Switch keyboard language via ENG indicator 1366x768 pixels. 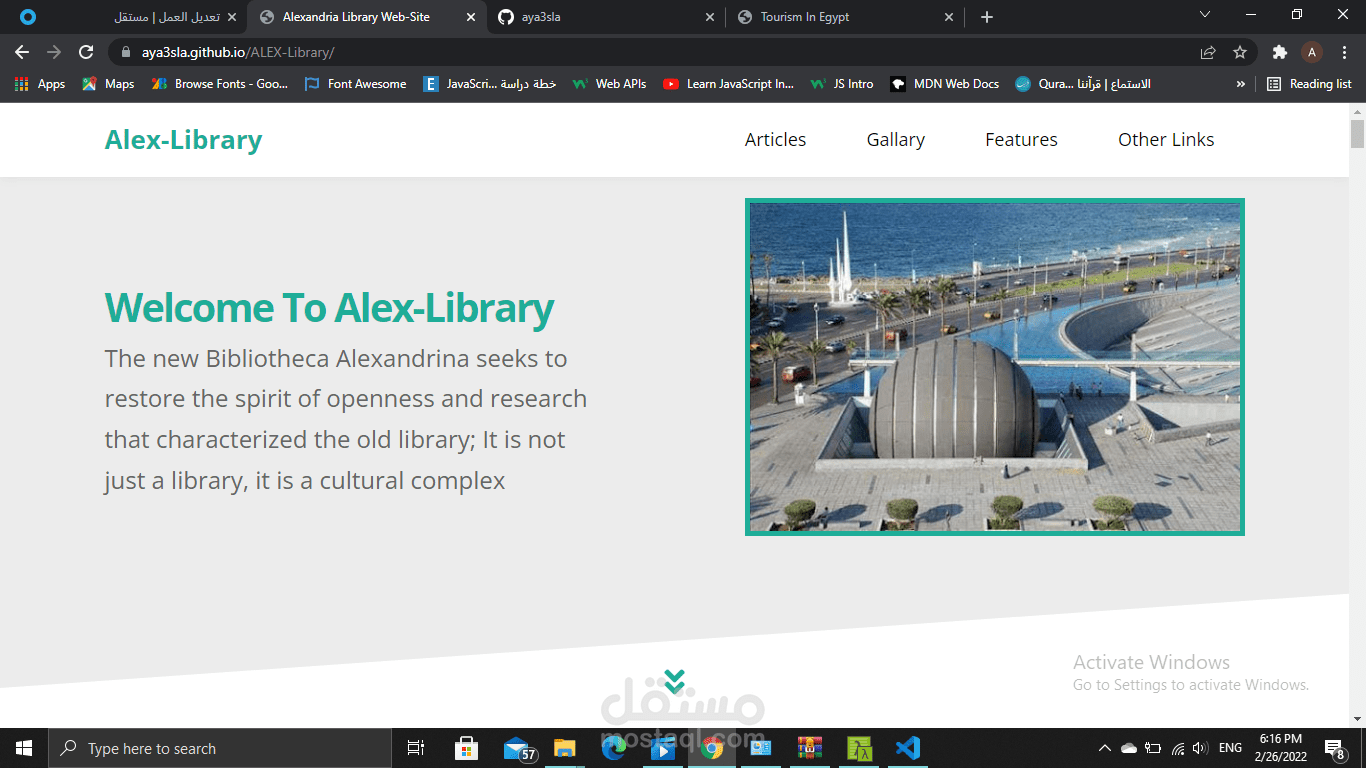[x=1229, y=747]
